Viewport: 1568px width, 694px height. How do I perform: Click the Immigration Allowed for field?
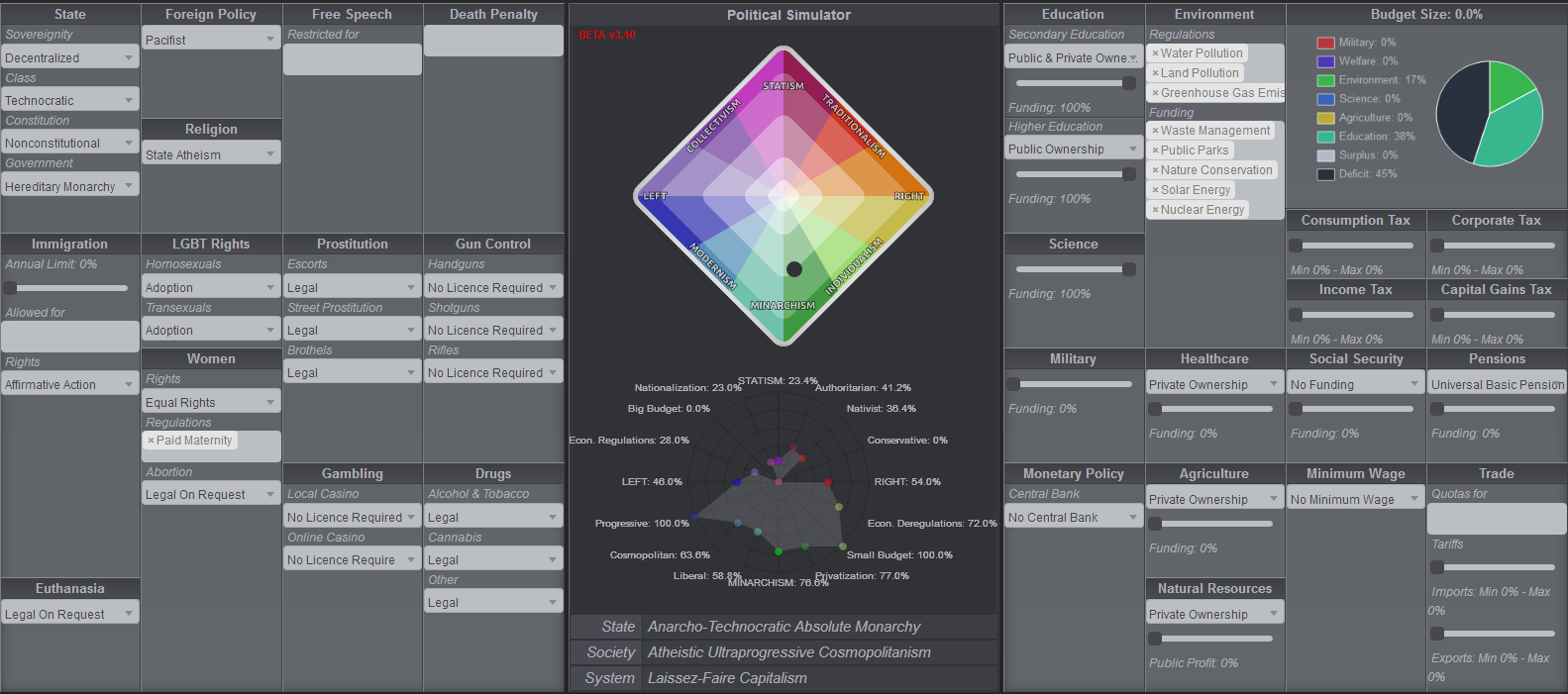pos(70,337)
